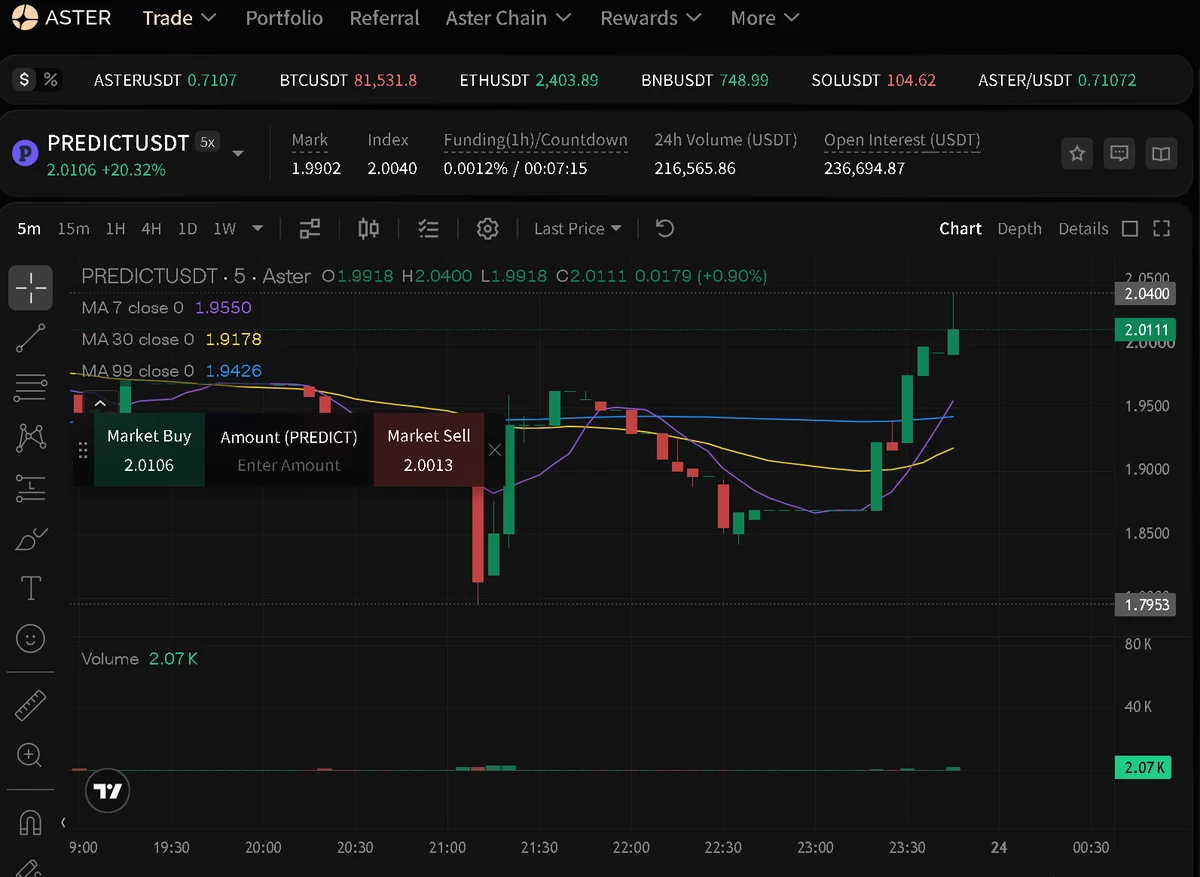Image resolution: width=1200 pixels, height=877 pixels.
Task: Click the Market Sell button
Action: pos(429,450)
